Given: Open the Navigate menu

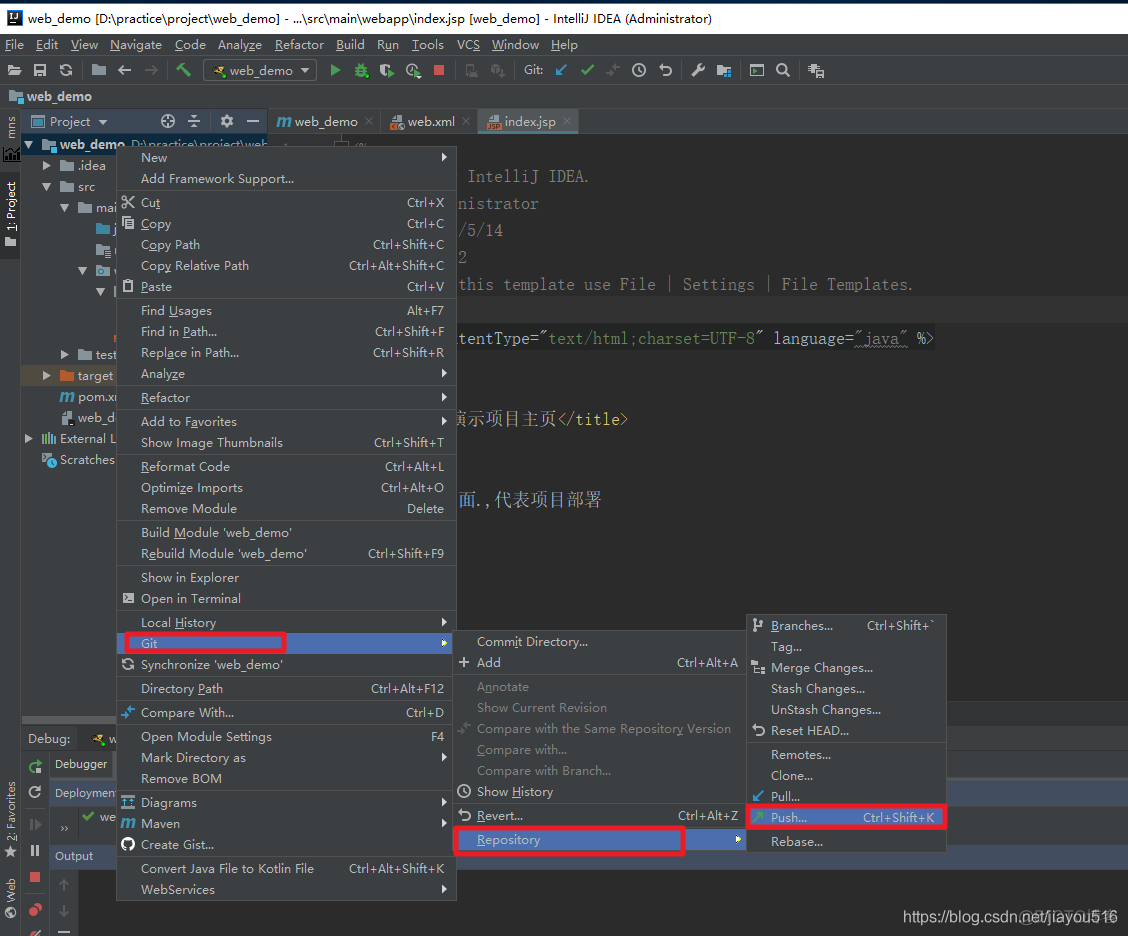Looking at the screenshot, I should tap(135, 45).
